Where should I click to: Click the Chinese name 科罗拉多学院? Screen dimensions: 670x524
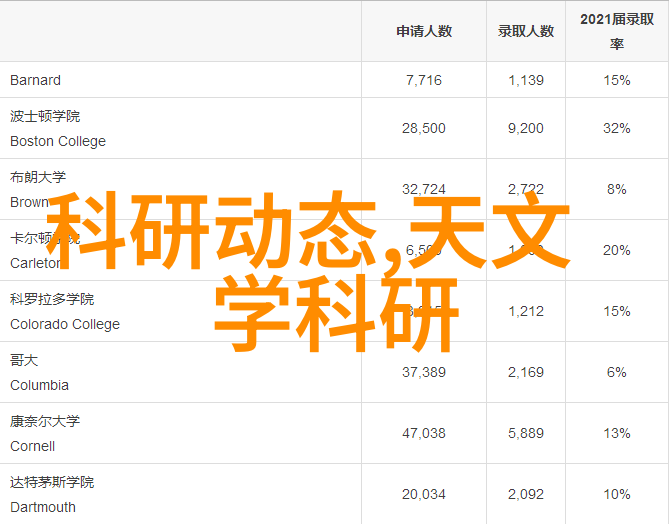52,299
